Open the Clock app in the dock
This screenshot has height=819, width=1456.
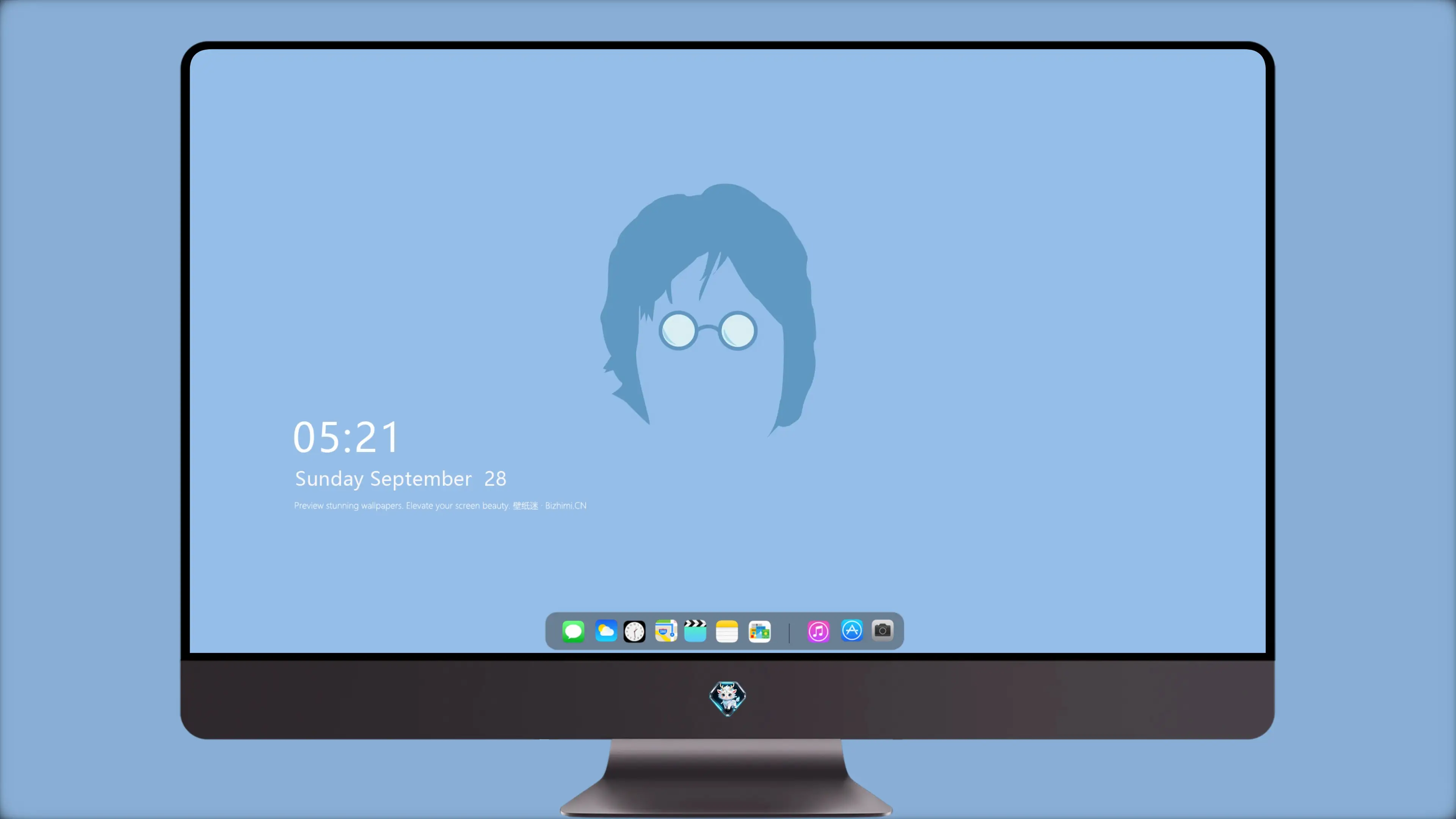[x=634, y=631]
